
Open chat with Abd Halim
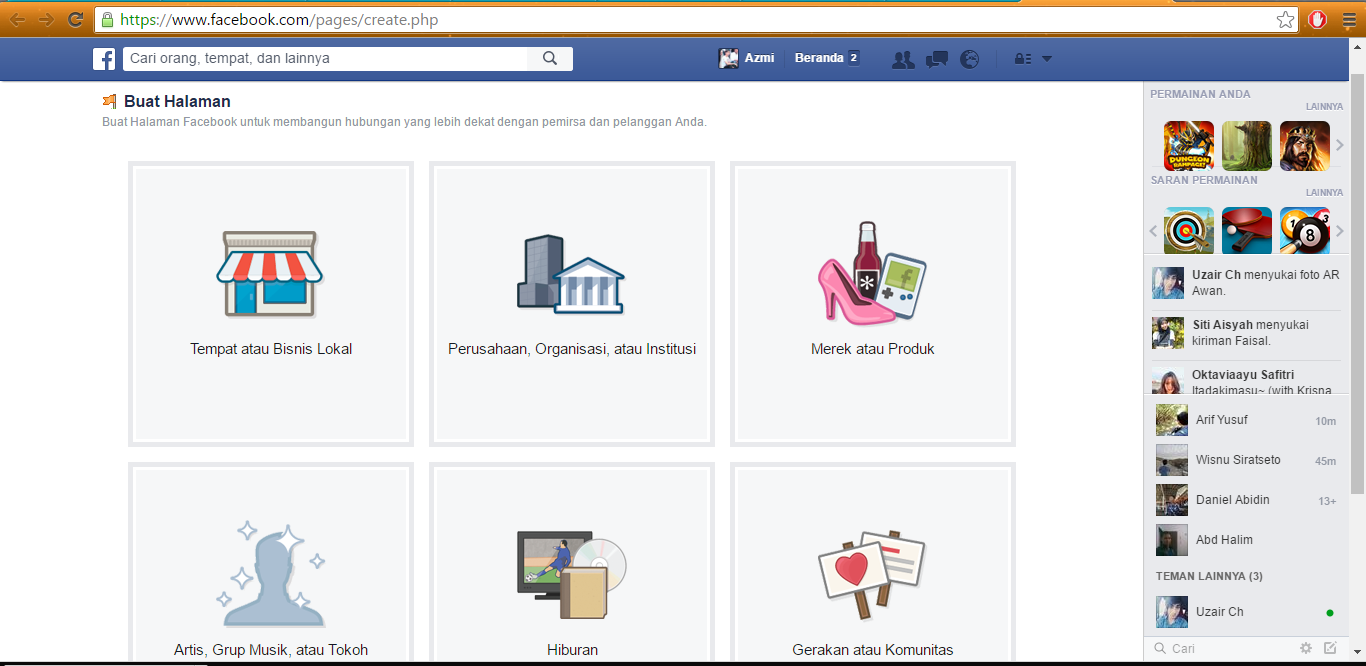point(1246,540)
